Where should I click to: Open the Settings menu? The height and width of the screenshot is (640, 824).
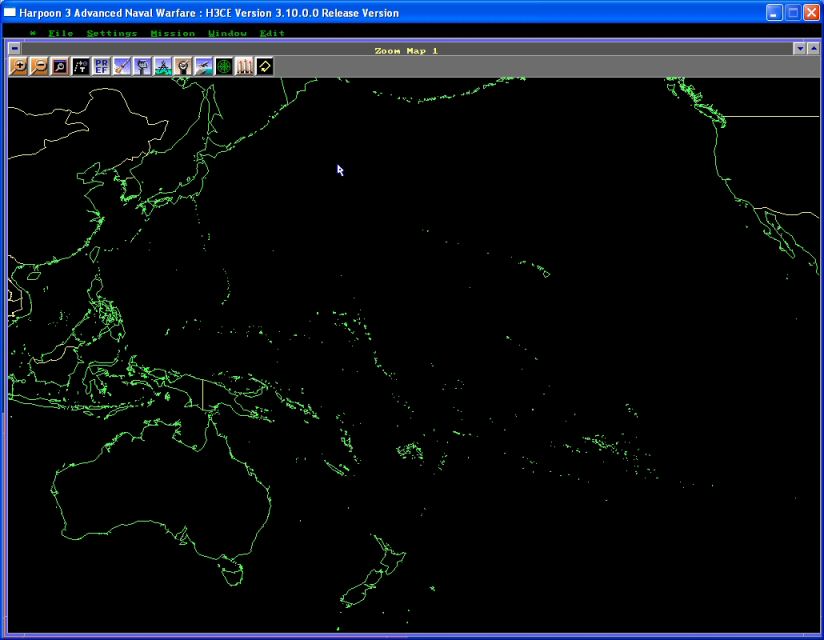111,33
